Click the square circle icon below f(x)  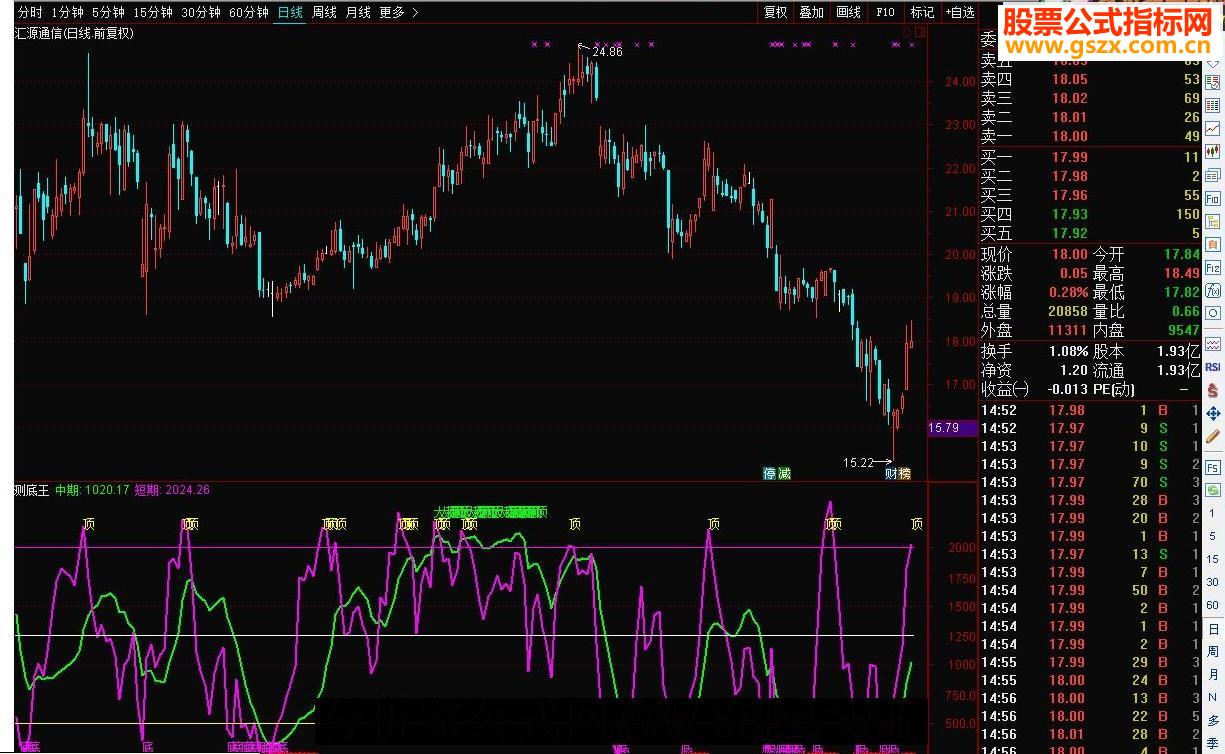click(1213, 314)
